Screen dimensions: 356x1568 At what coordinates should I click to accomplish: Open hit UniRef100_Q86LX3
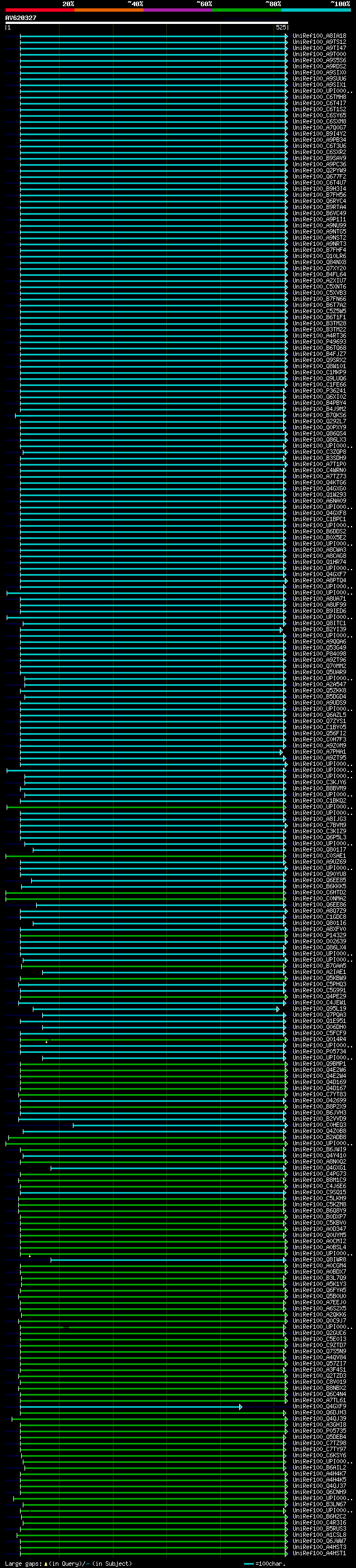click(319, 439)
